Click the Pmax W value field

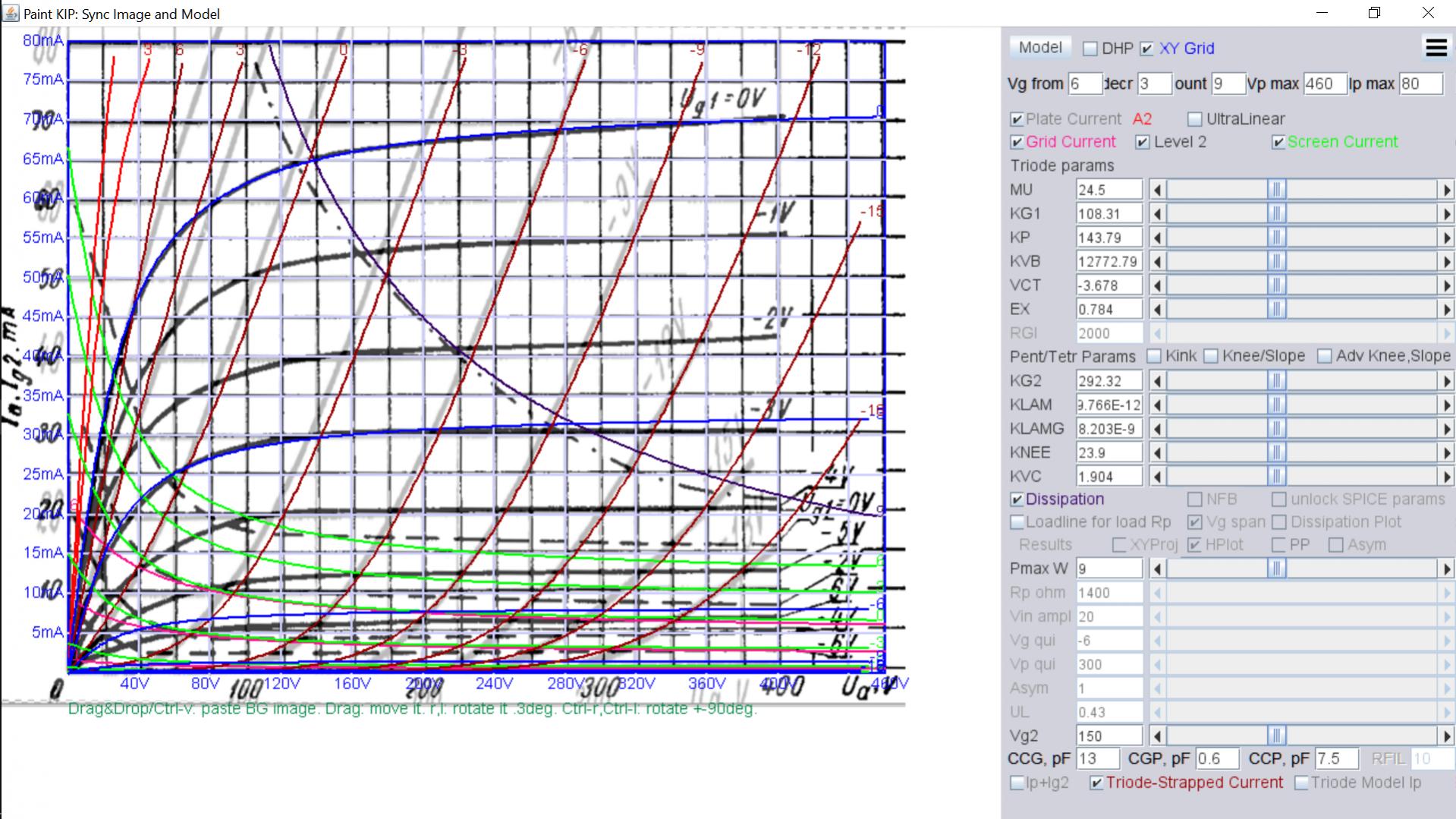tap(1109, 569)
